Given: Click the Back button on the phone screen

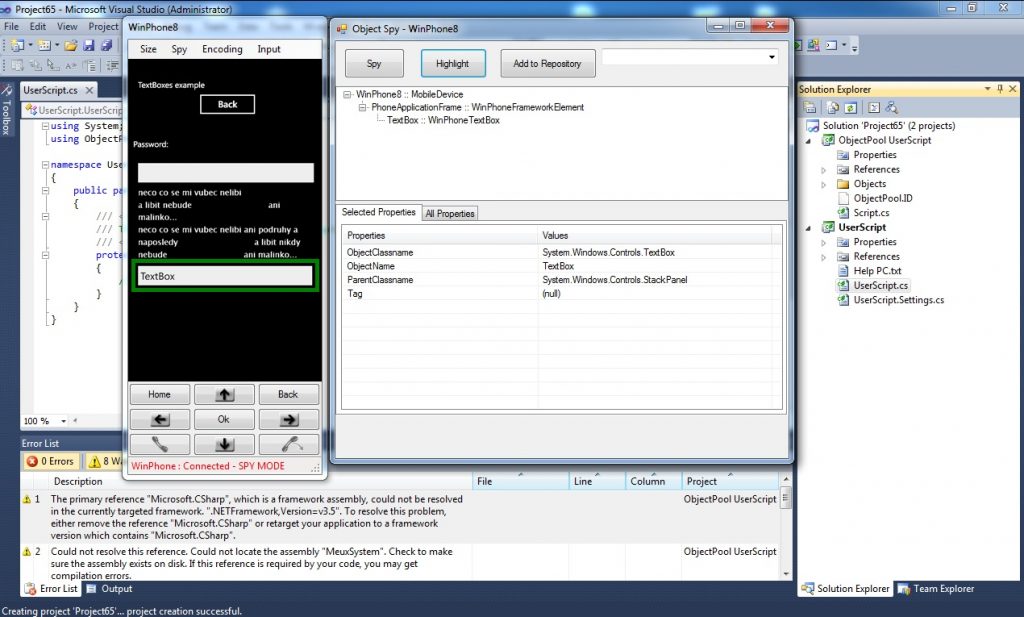Looking at the screenshot, I should [x=227, y=104].
